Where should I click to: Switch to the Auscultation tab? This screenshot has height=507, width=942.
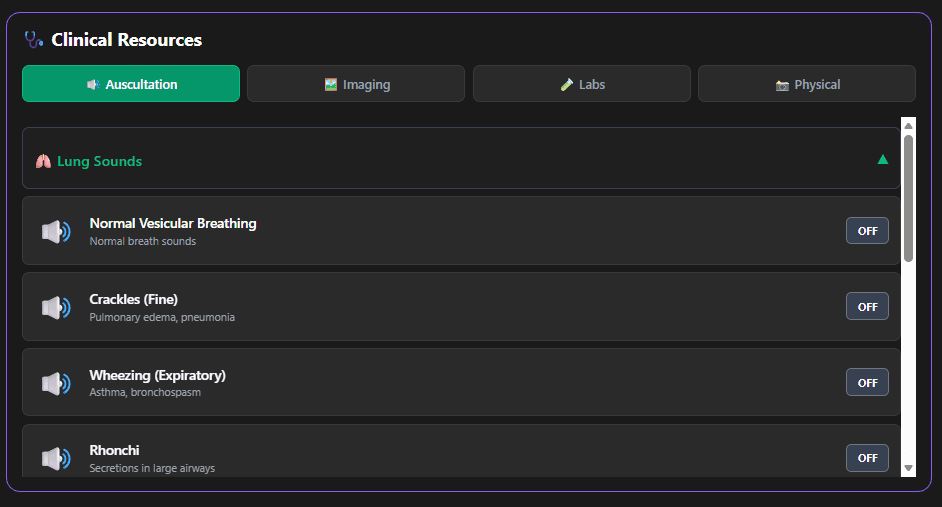coord(131,84)
